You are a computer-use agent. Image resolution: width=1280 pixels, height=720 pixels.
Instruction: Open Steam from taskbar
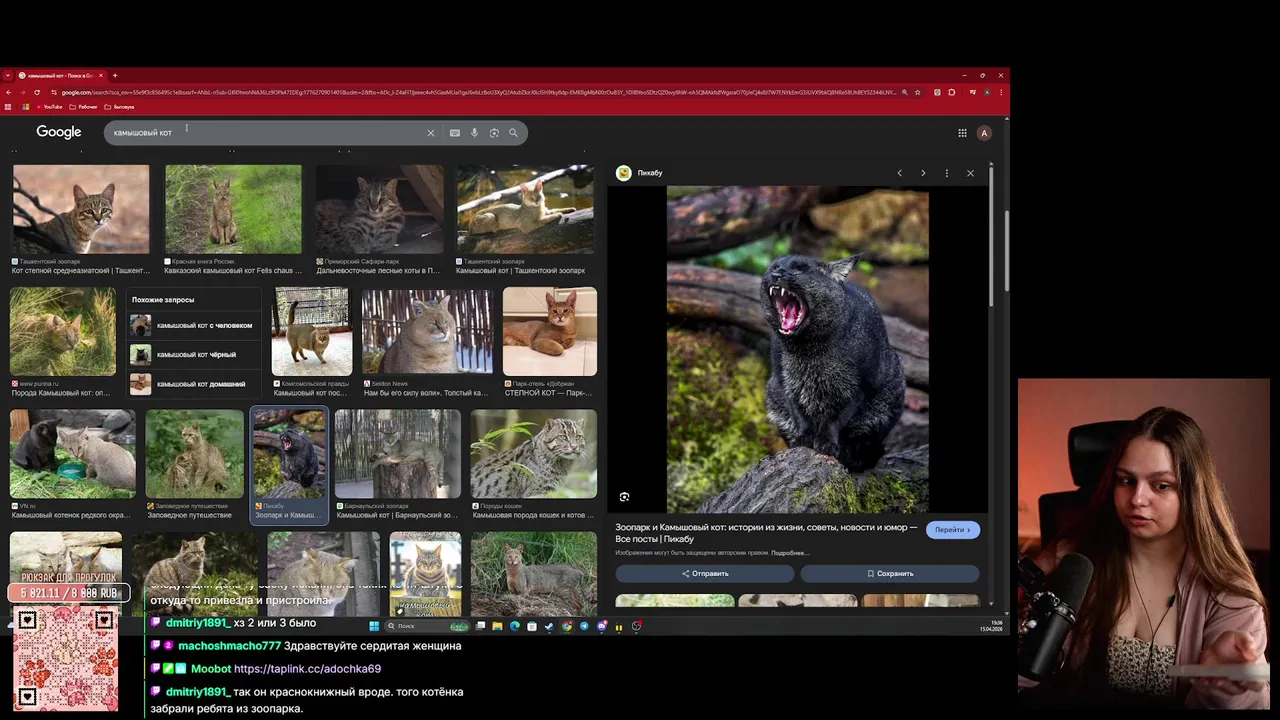549,626
